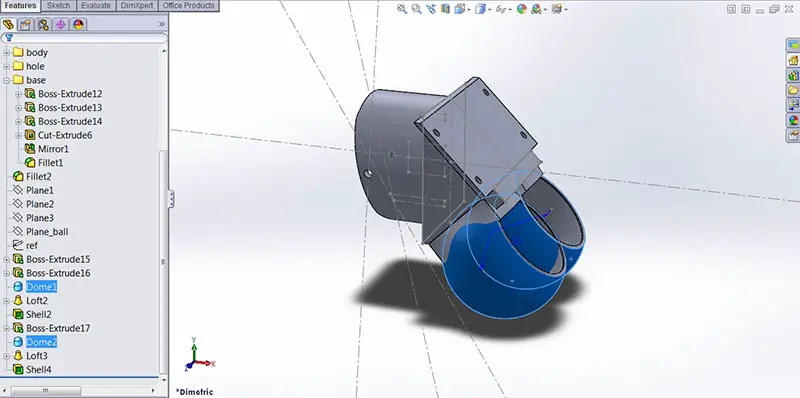Open the DisplayManager tab icon
The height and width of the screenshot is (398, 800).
pos(78,24)
